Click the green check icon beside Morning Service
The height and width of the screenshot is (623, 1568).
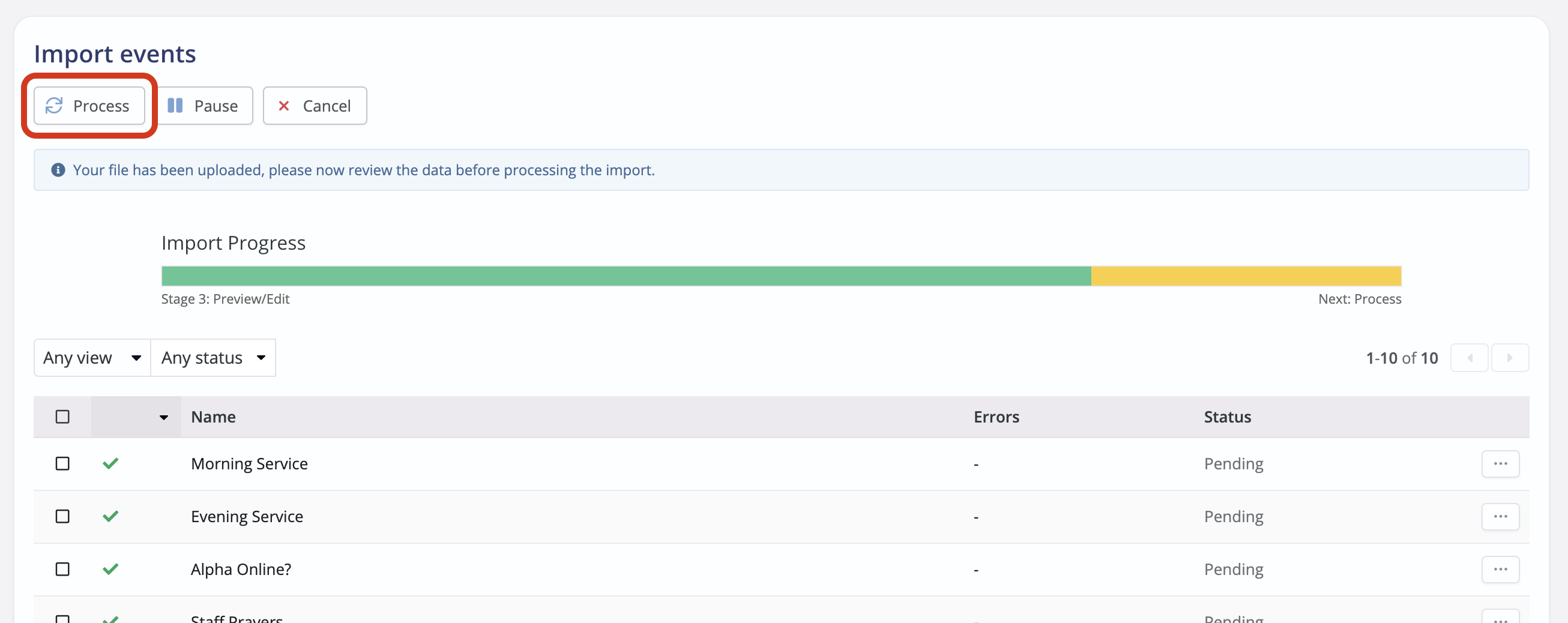click(111, 463)
